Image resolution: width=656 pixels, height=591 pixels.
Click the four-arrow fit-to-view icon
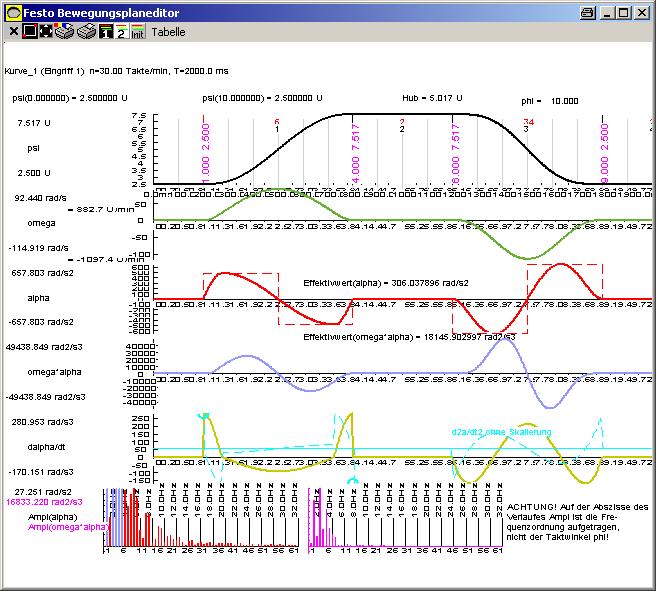(x=45, y=31)
